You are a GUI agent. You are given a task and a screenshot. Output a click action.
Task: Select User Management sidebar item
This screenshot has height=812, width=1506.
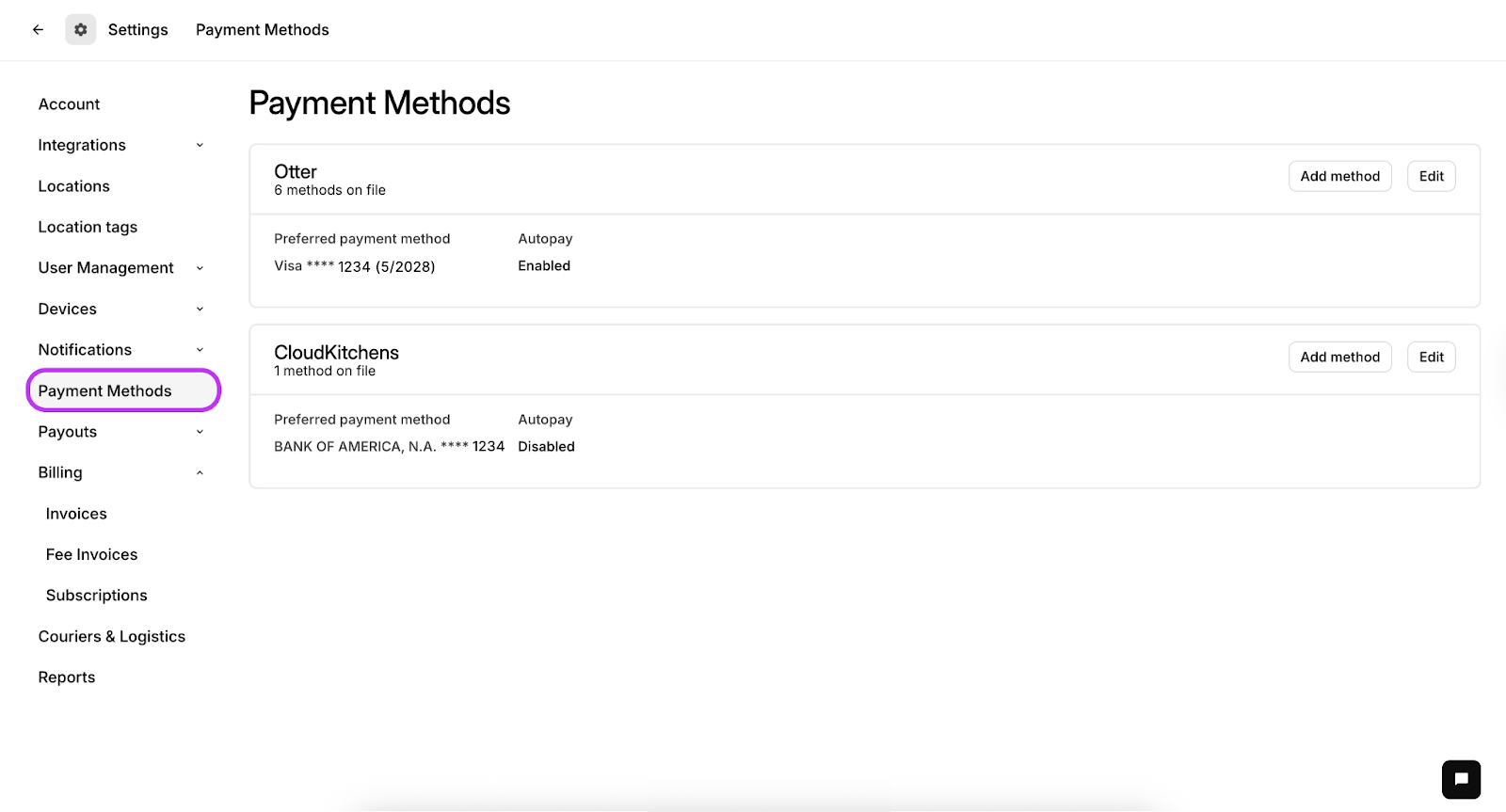(x=105, y=268)
